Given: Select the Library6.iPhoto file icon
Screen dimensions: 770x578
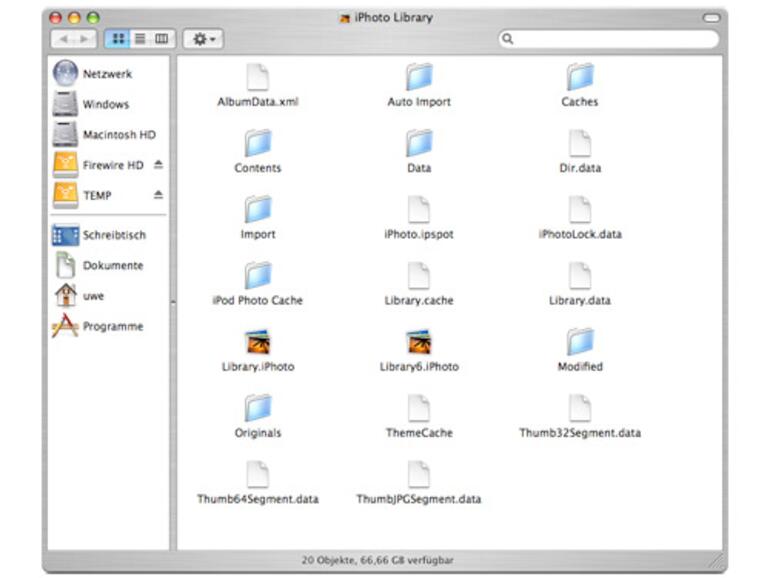Looking at the screenshot, I should pyautogui.click(x=419, y=342).
